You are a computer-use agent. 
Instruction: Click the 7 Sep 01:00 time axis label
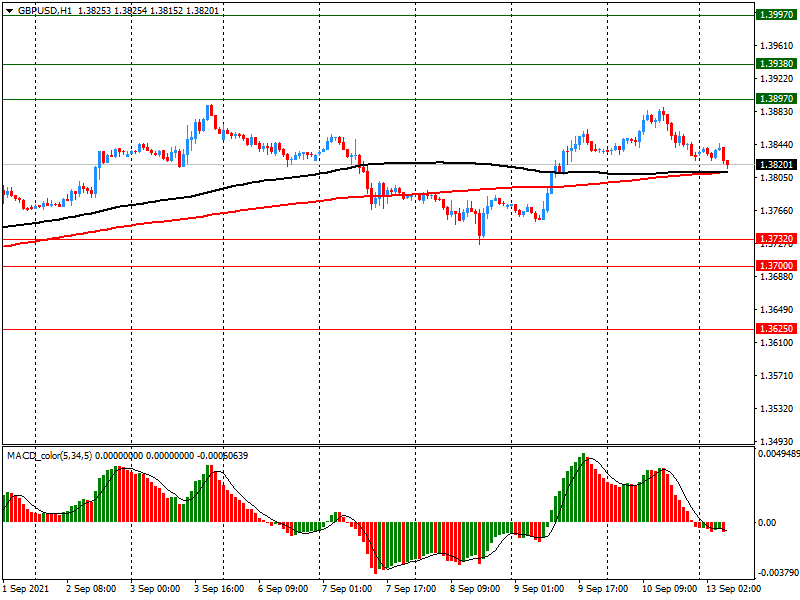tap(347, 589)
